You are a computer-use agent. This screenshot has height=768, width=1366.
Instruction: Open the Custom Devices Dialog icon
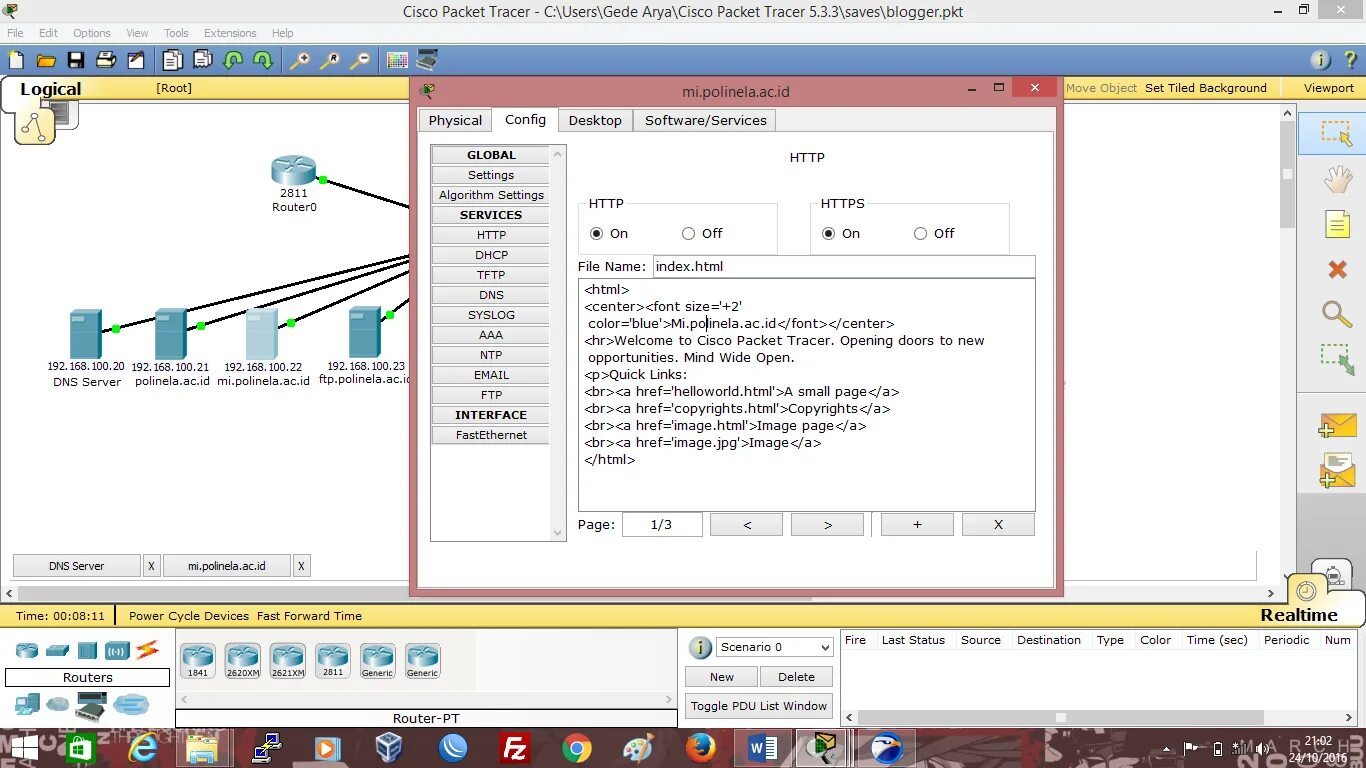click(427, 60)
